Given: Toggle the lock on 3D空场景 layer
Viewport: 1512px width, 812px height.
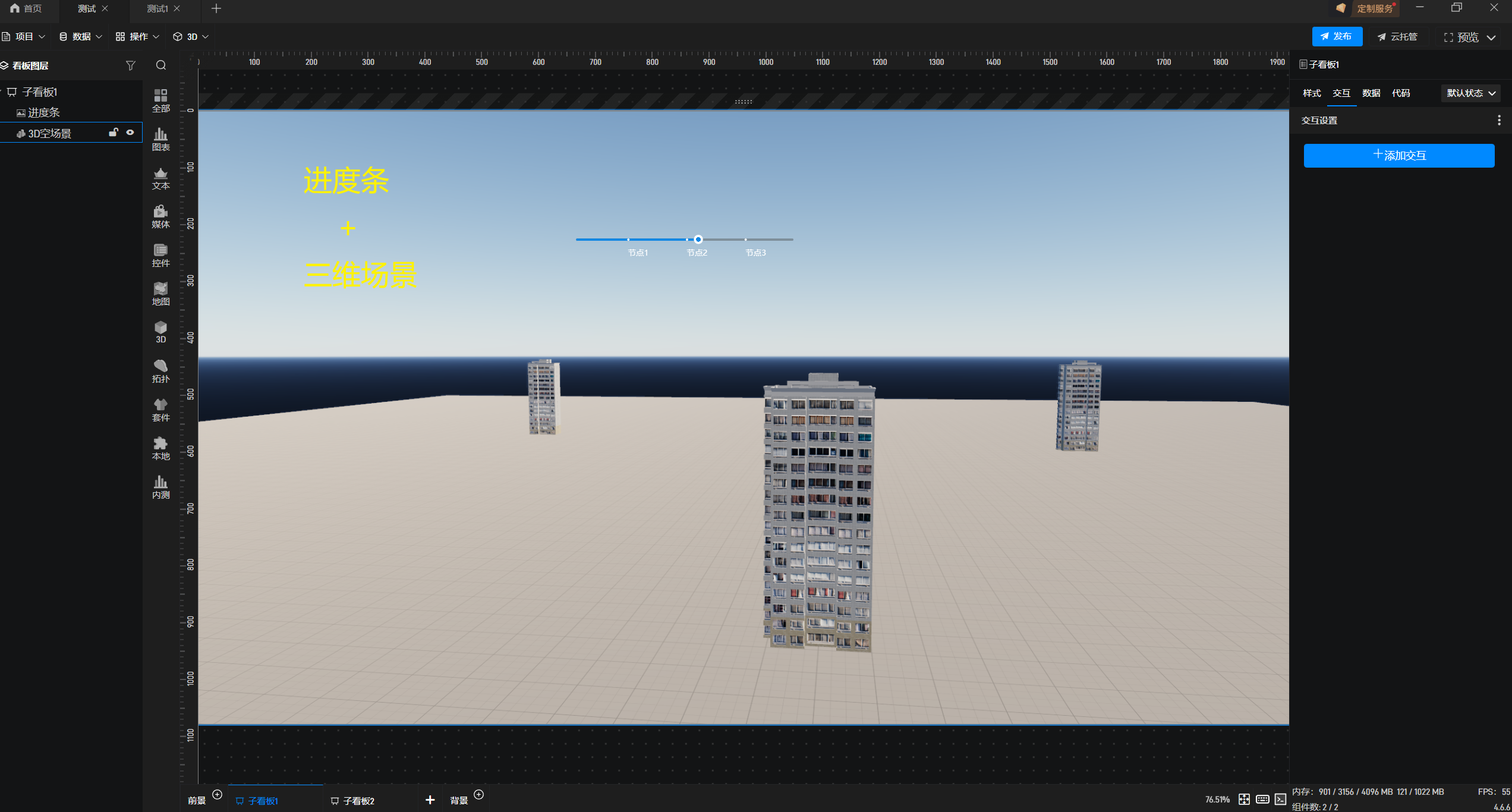Looking at the screenshot, I should click(113, 133).
